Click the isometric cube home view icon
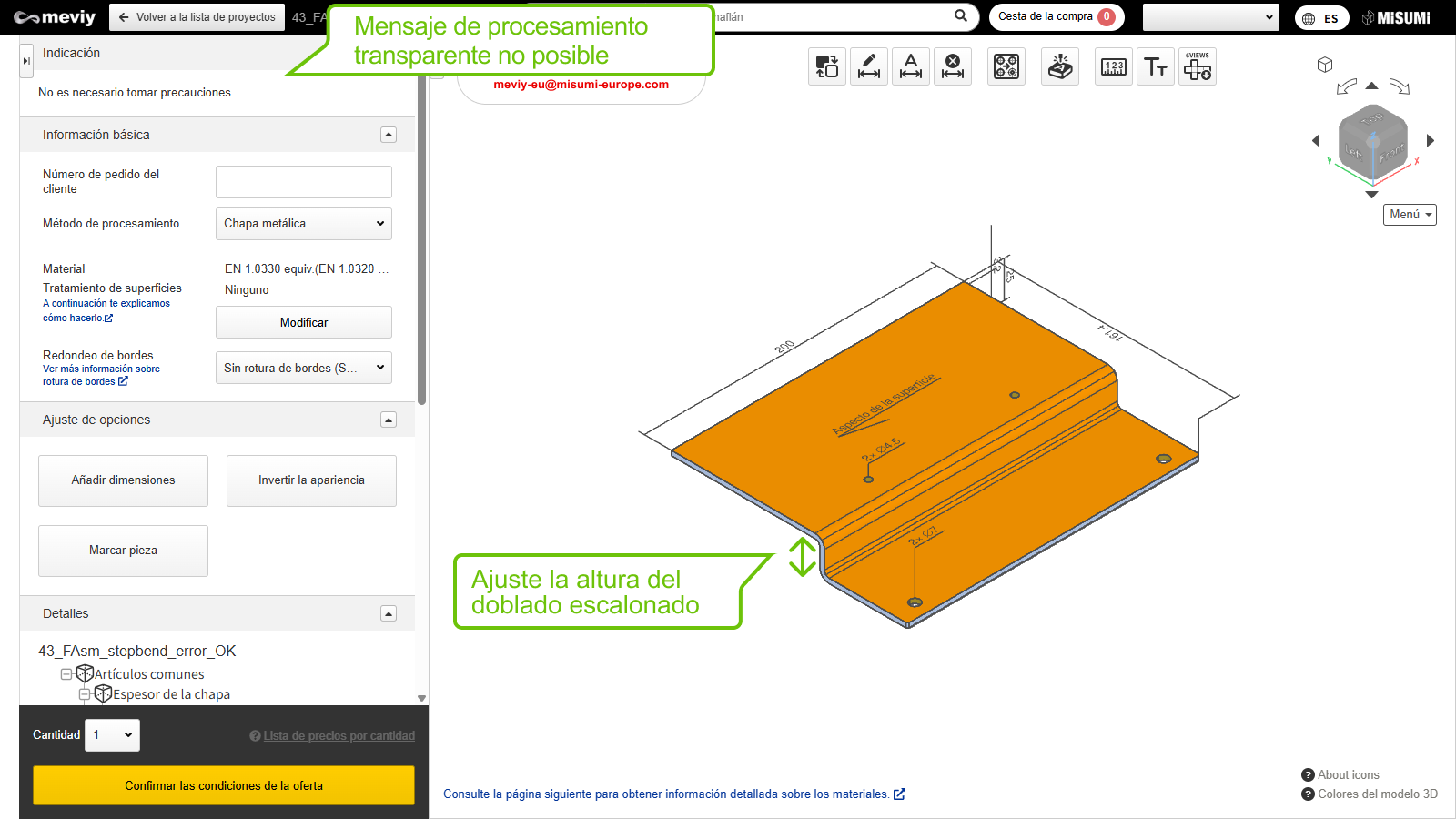Viewport: 1456px width, 819px height. [1325, 65]
